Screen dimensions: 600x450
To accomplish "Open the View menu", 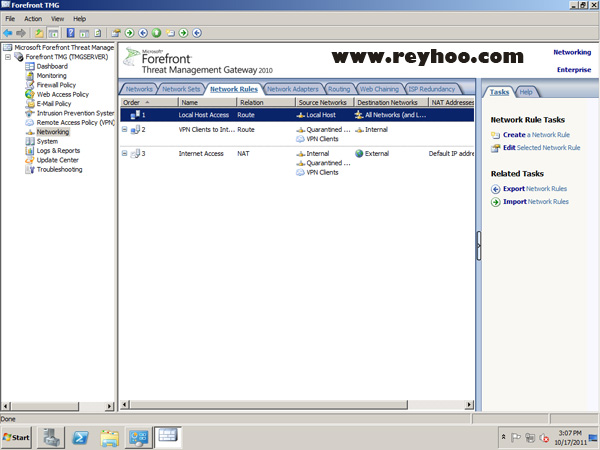I will pyautogui.click(x=58, y=19).
